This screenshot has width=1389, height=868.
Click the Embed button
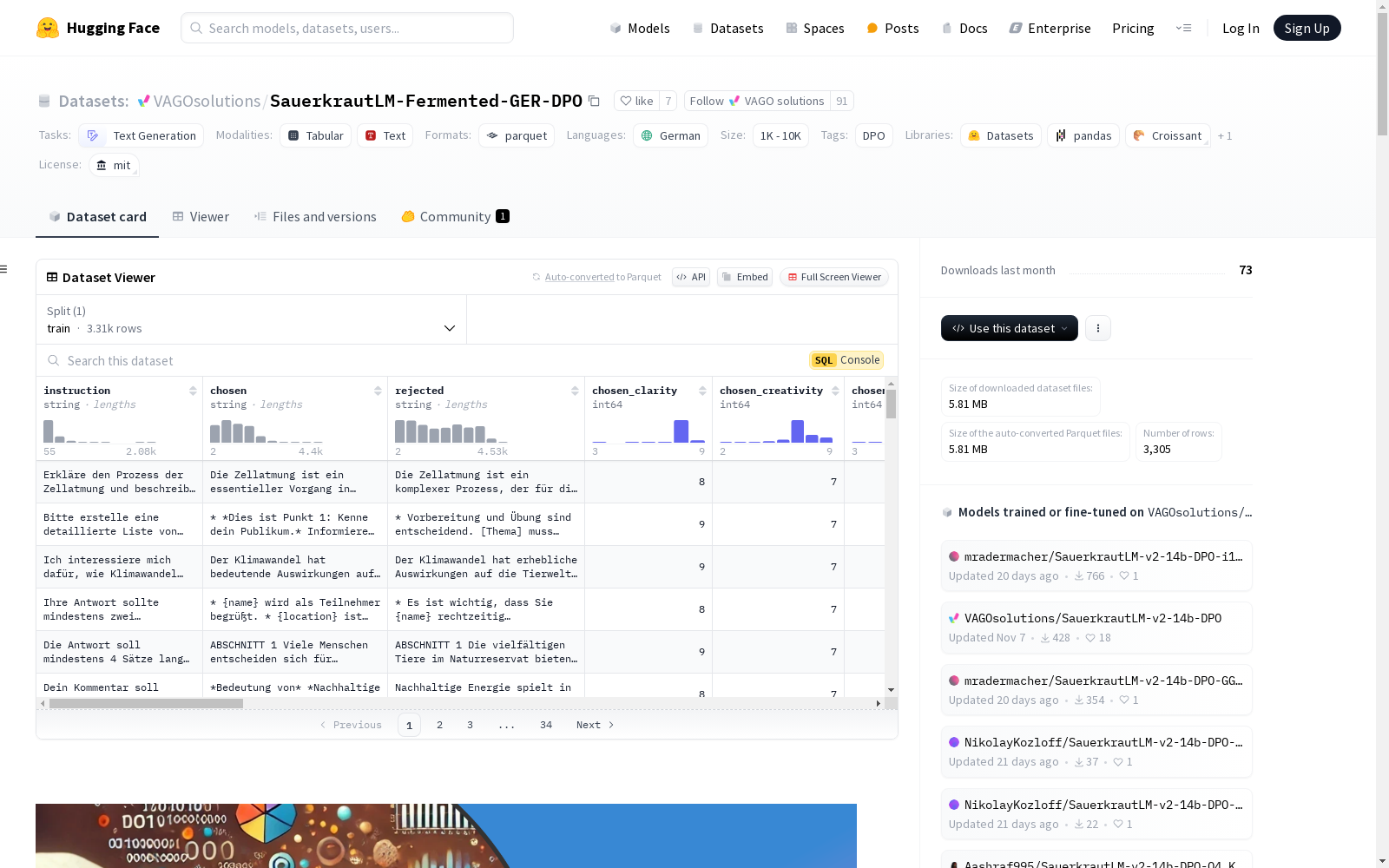click(x=745, y=277)
